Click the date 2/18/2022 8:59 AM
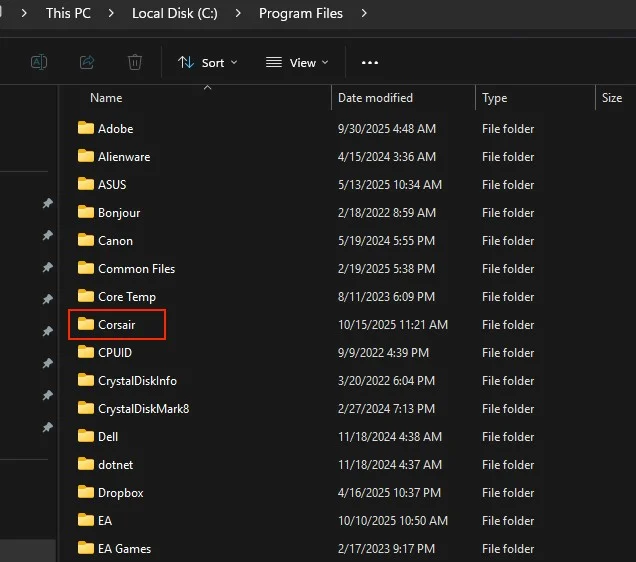 tap(387, 213)
